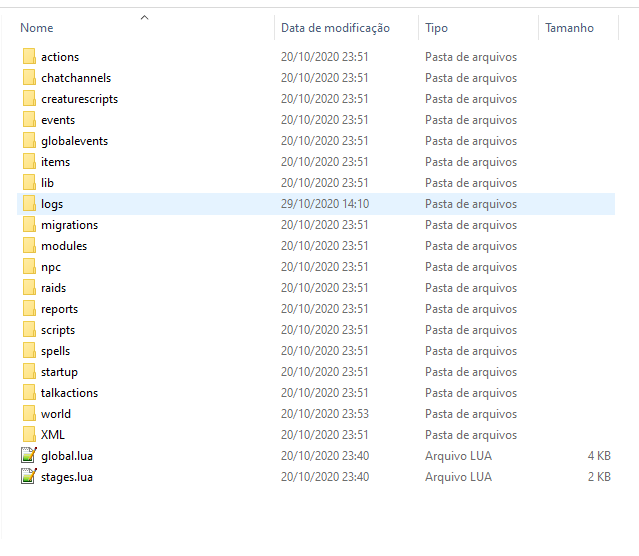Select the scripts folder icon
The image size is (639, 556).
[x=29, y=329]
